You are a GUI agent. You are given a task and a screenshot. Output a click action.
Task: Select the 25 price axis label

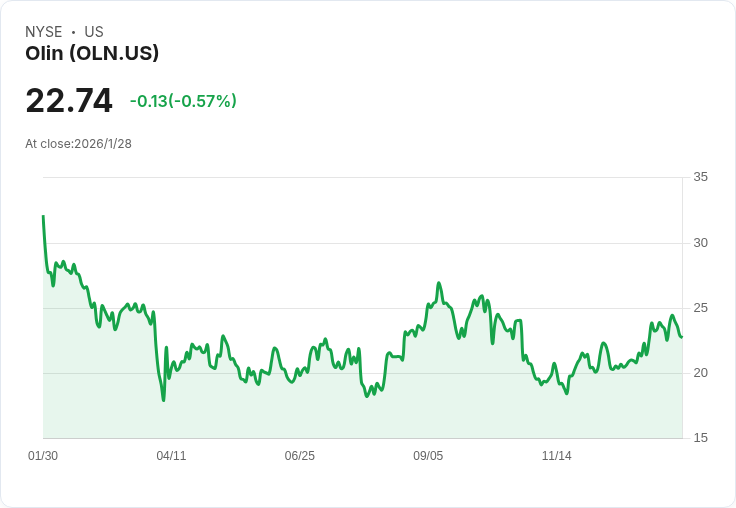tap(700, 308)
